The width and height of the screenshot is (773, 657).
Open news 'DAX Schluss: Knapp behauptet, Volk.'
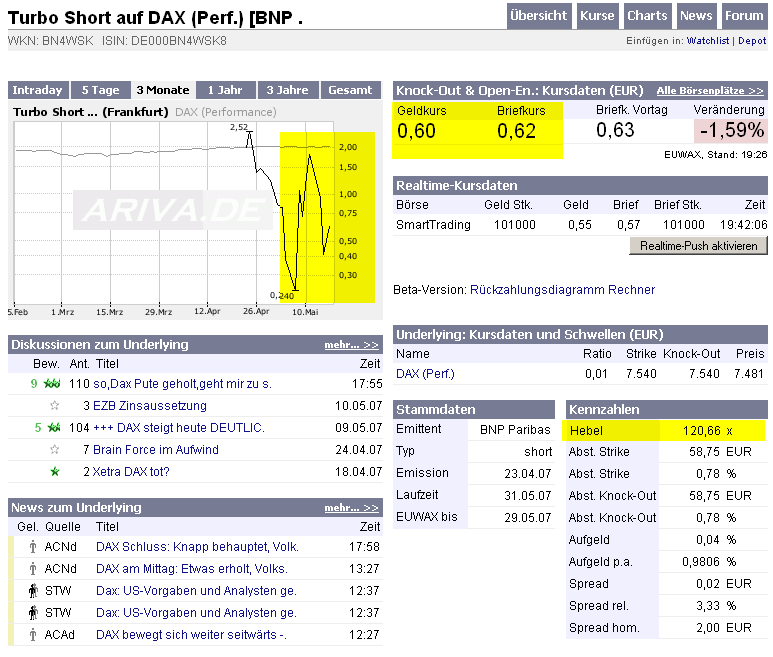[x=197, y=547]
